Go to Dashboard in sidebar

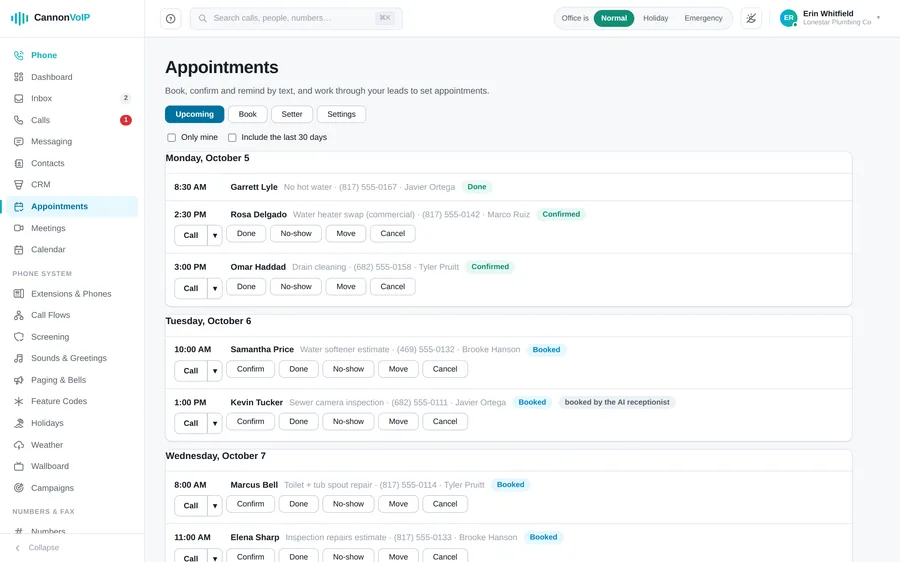(72, 77)
